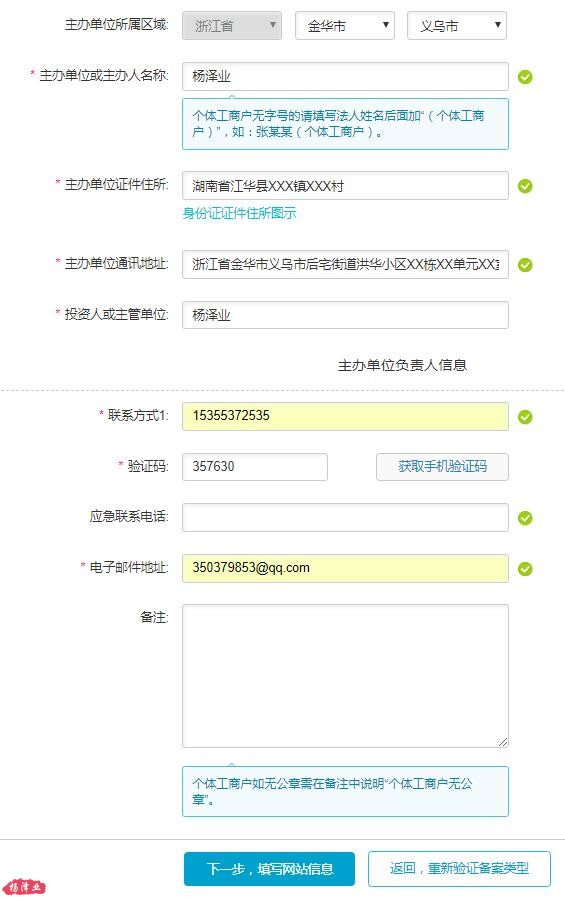The height and width of the screenshot is (897, 565).
Task: Click green checkmark beside 联系方式1 field
Action: pyautogui.click(x=525, y=417)
